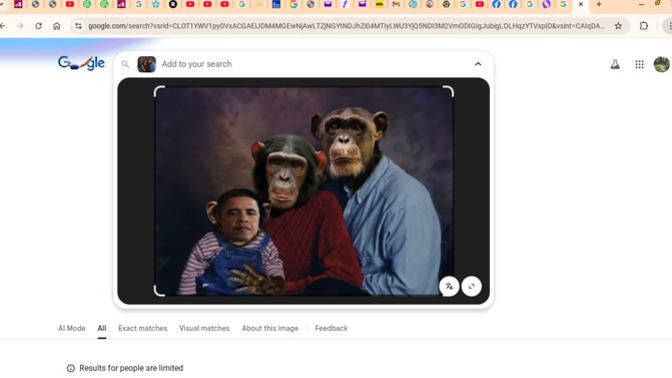Grab the top-right crop corner handle
This screenshot has height=378, width=672.
coord(448,91)
